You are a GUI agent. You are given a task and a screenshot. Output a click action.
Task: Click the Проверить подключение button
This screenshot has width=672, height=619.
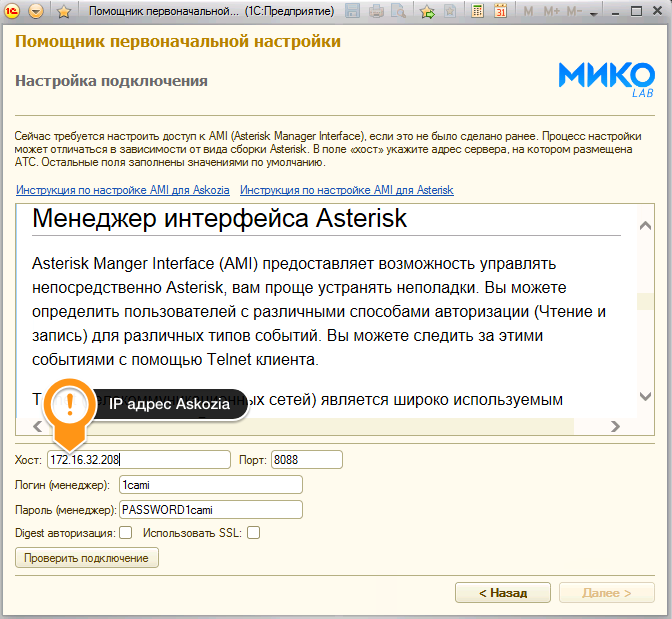87,558
